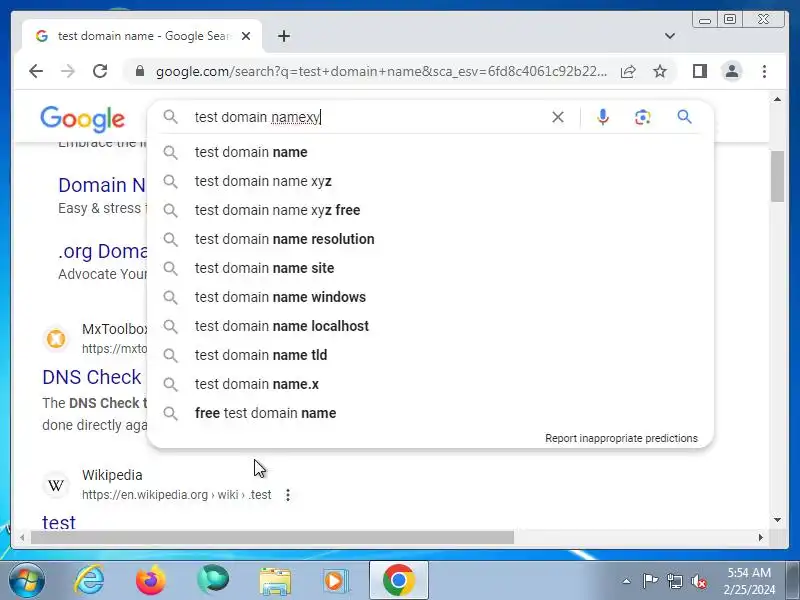Click the Chrome taskbar button
The width and height of the screenshot is (800, 600).
coord(398,580)
